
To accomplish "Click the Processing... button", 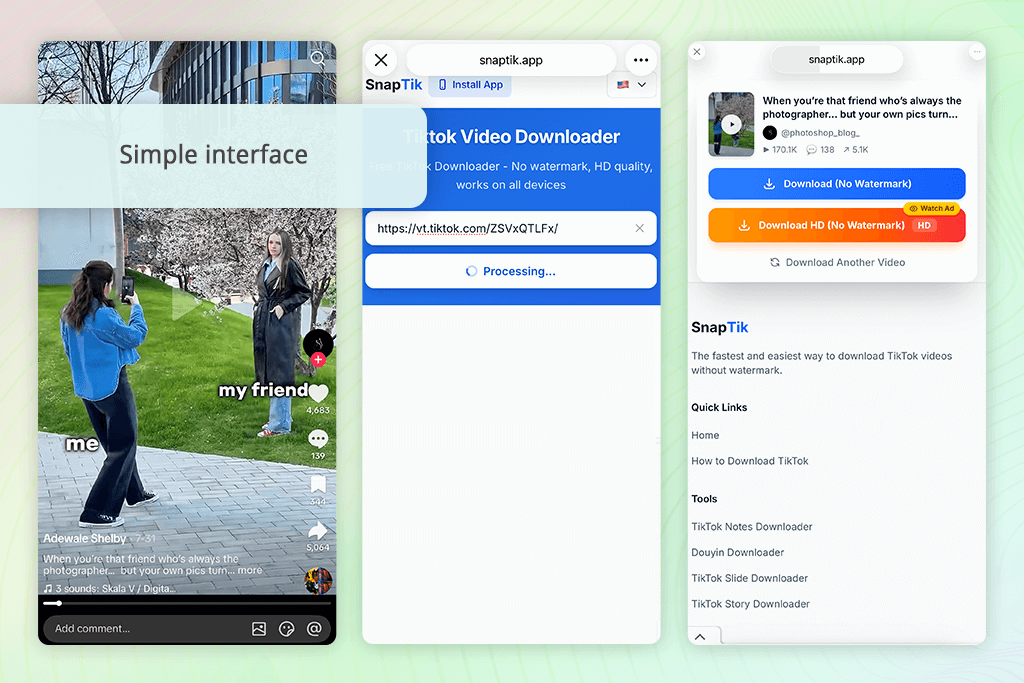I will click(x=511, y=271).
